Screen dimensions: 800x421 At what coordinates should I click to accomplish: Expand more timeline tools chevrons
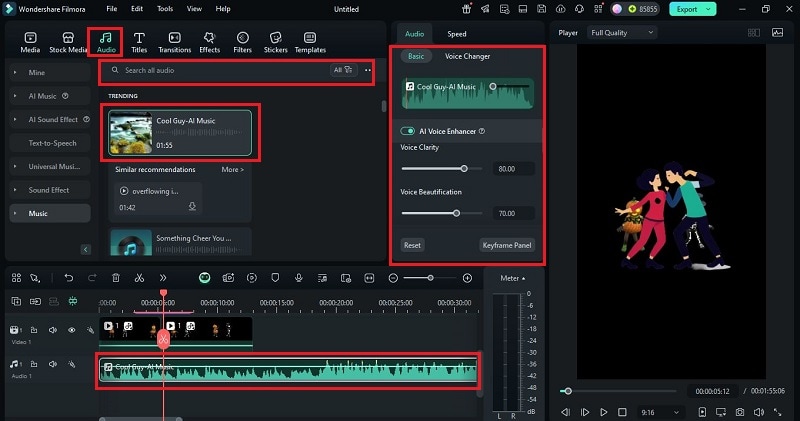[x=163, y=278]
